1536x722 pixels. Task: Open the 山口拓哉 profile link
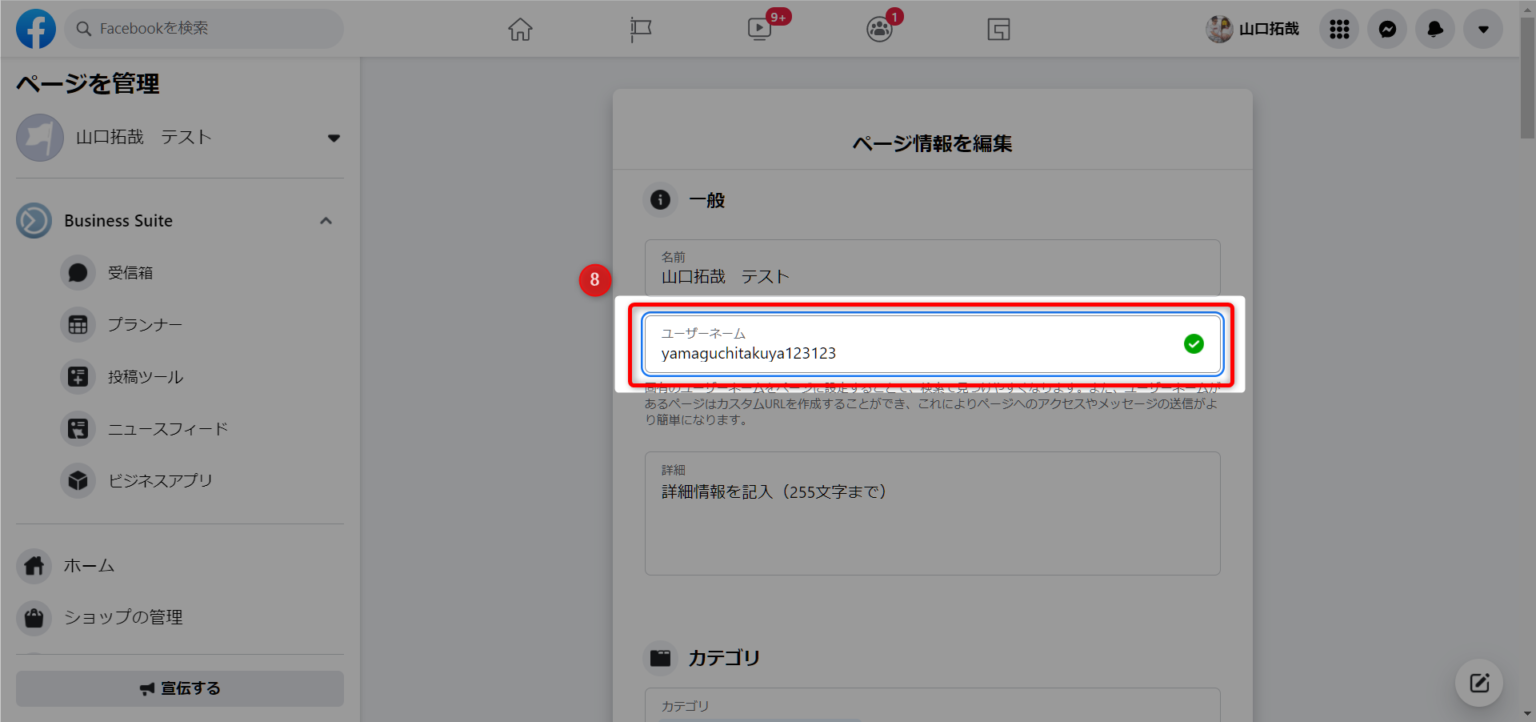[x=1253, y=29]
